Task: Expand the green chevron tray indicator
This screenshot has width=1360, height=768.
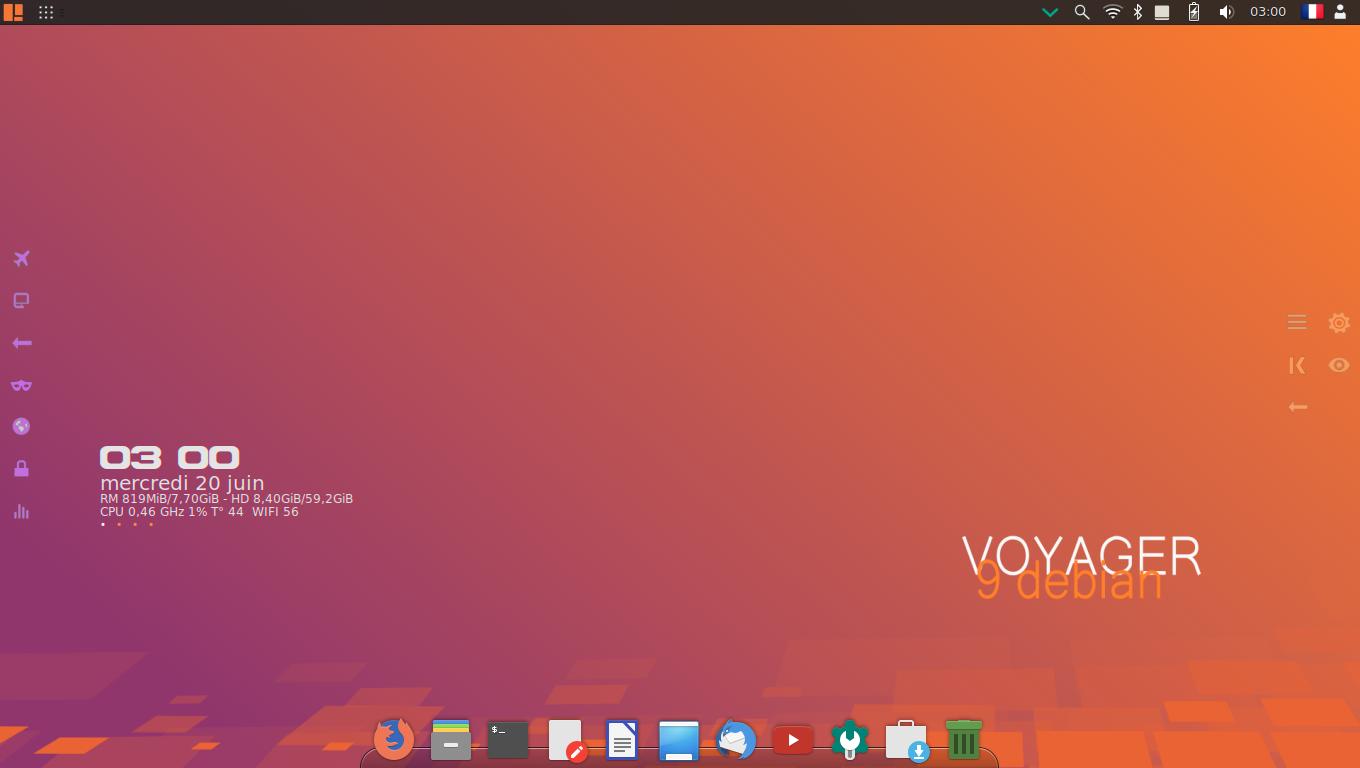Action: 1050,12
